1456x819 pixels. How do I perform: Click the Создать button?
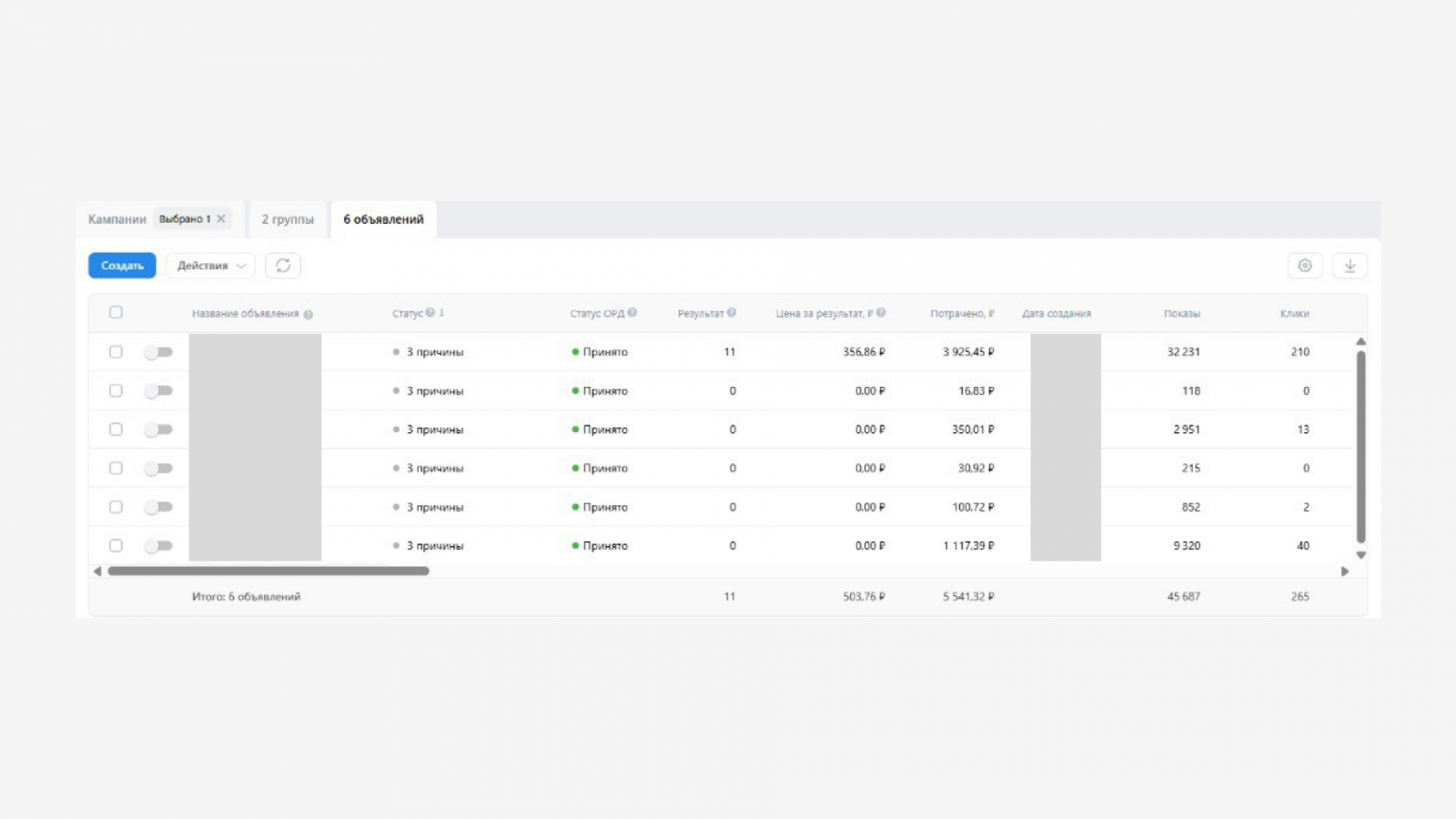(122, 266)
